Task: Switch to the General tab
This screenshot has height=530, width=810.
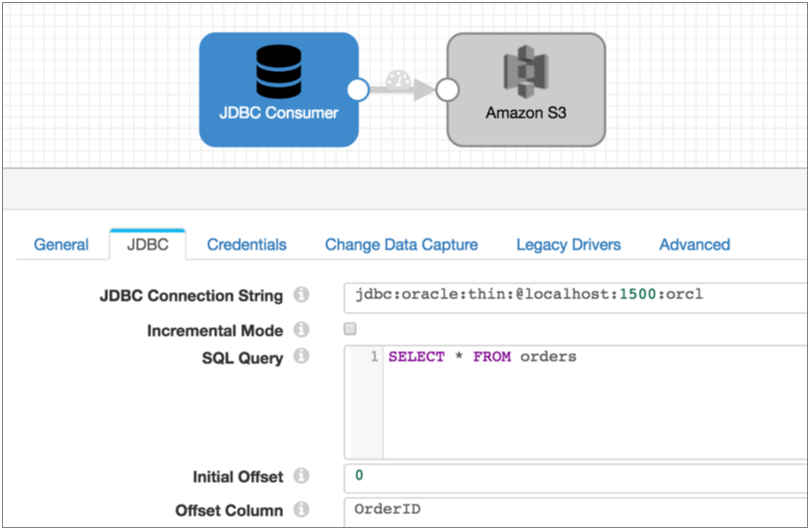Action: click(x=61, y=245)
